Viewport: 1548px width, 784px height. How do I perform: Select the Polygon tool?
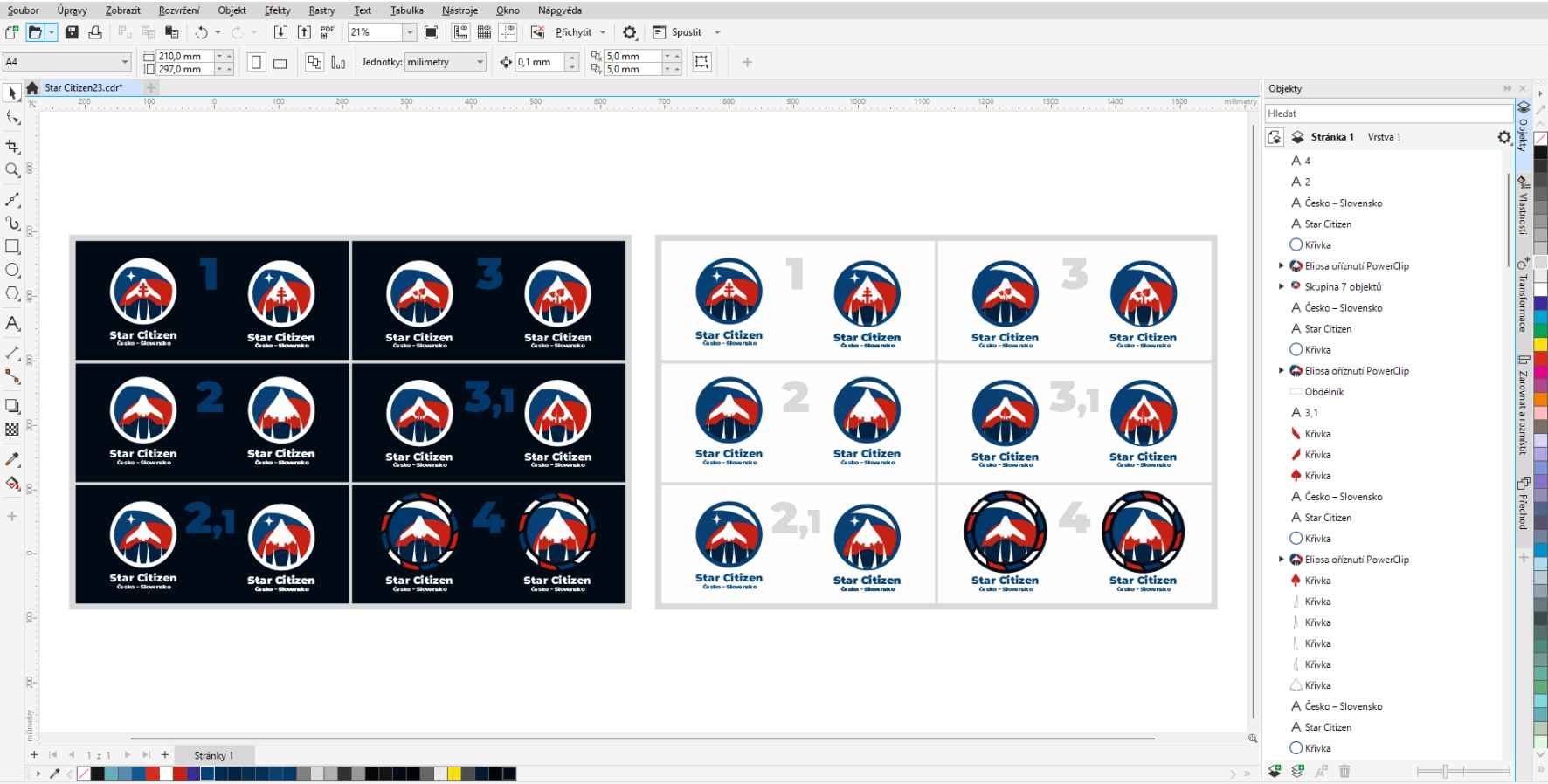12,294
